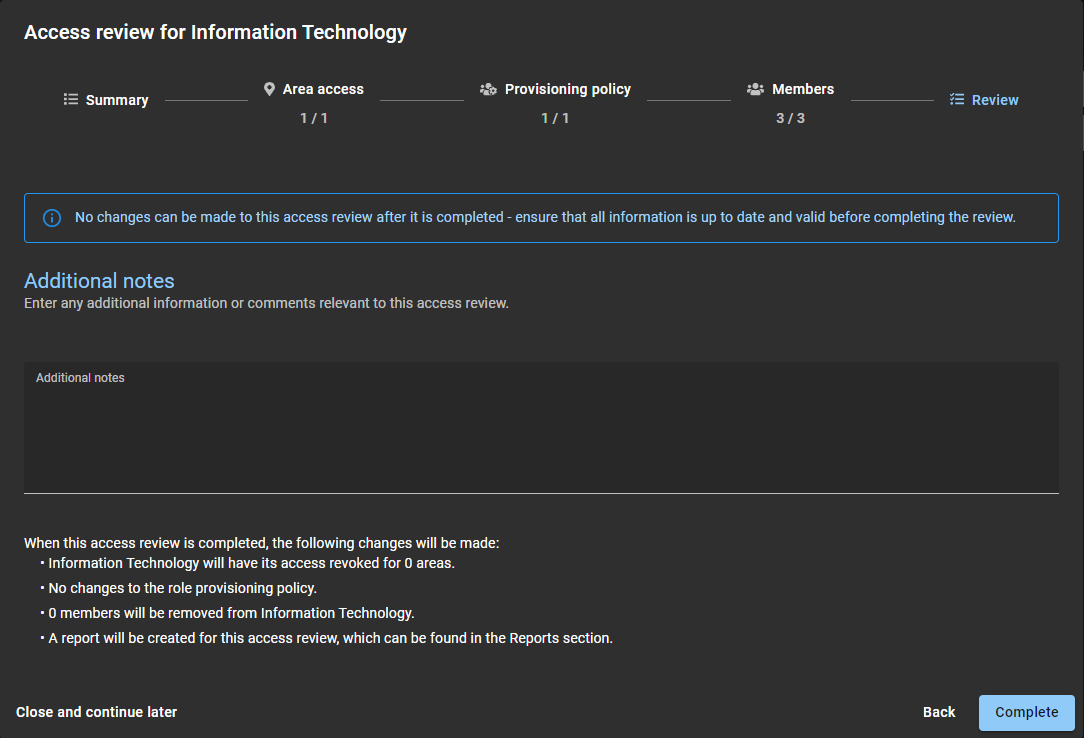Click the Area access location pin icon
This screenshot has height=738, width=1084.
[x=269, y=89]
